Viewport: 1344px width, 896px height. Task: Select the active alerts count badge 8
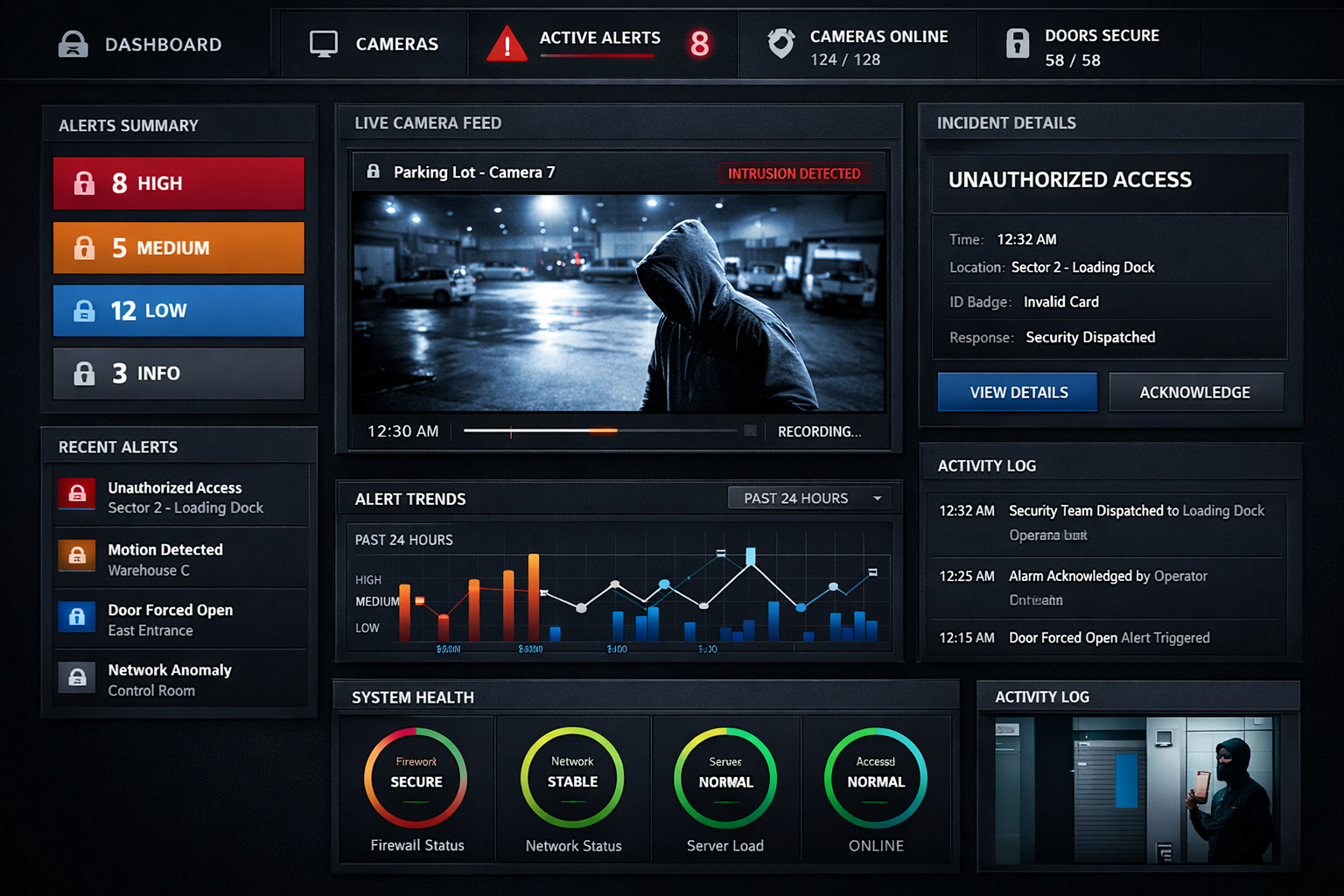pos(699,43)
